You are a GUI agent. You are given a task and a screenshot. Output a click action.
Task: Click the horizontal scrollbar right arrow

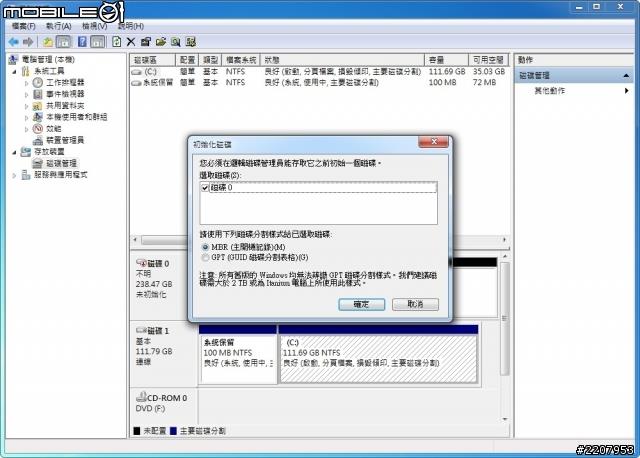tap(504, 240)
